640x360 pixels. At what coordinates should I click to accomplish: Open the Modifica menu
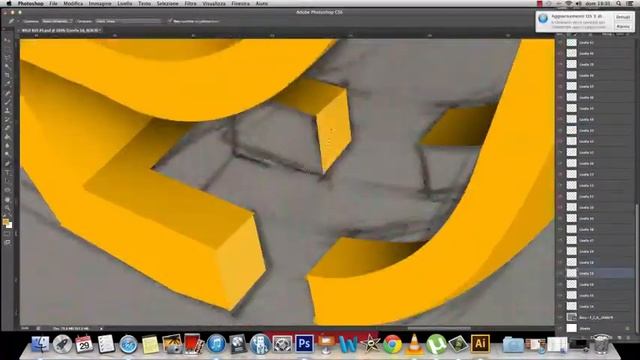click(x=73, y=3)
